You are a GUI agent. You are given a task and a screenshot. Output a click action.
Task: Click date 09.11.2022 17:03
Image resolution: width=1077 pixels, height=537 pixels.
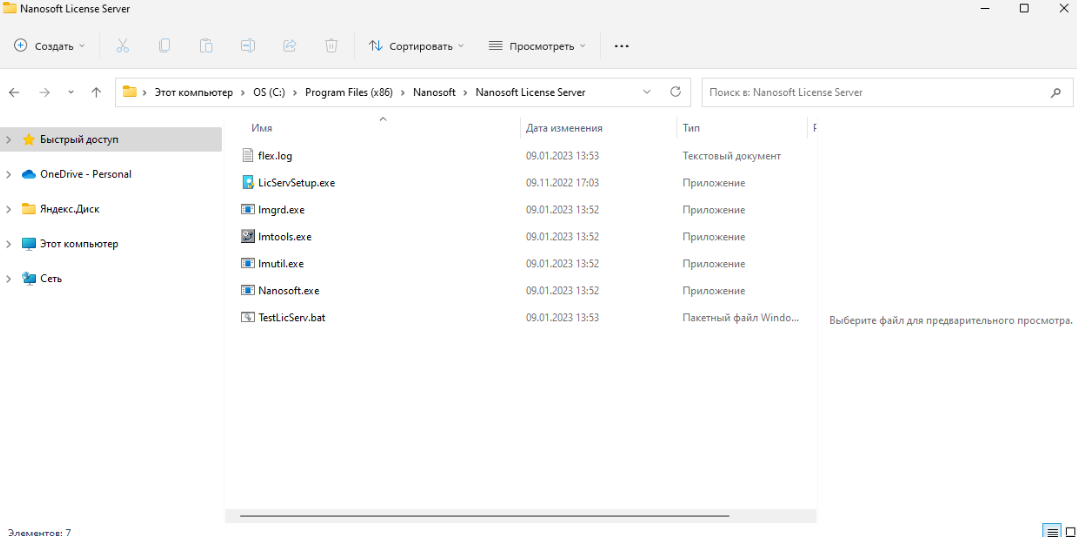click(563, 183)
